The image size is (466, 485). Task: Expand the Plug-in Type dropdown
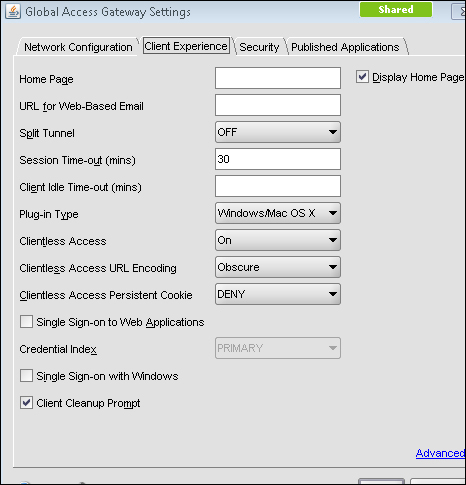tap(278, 213)
